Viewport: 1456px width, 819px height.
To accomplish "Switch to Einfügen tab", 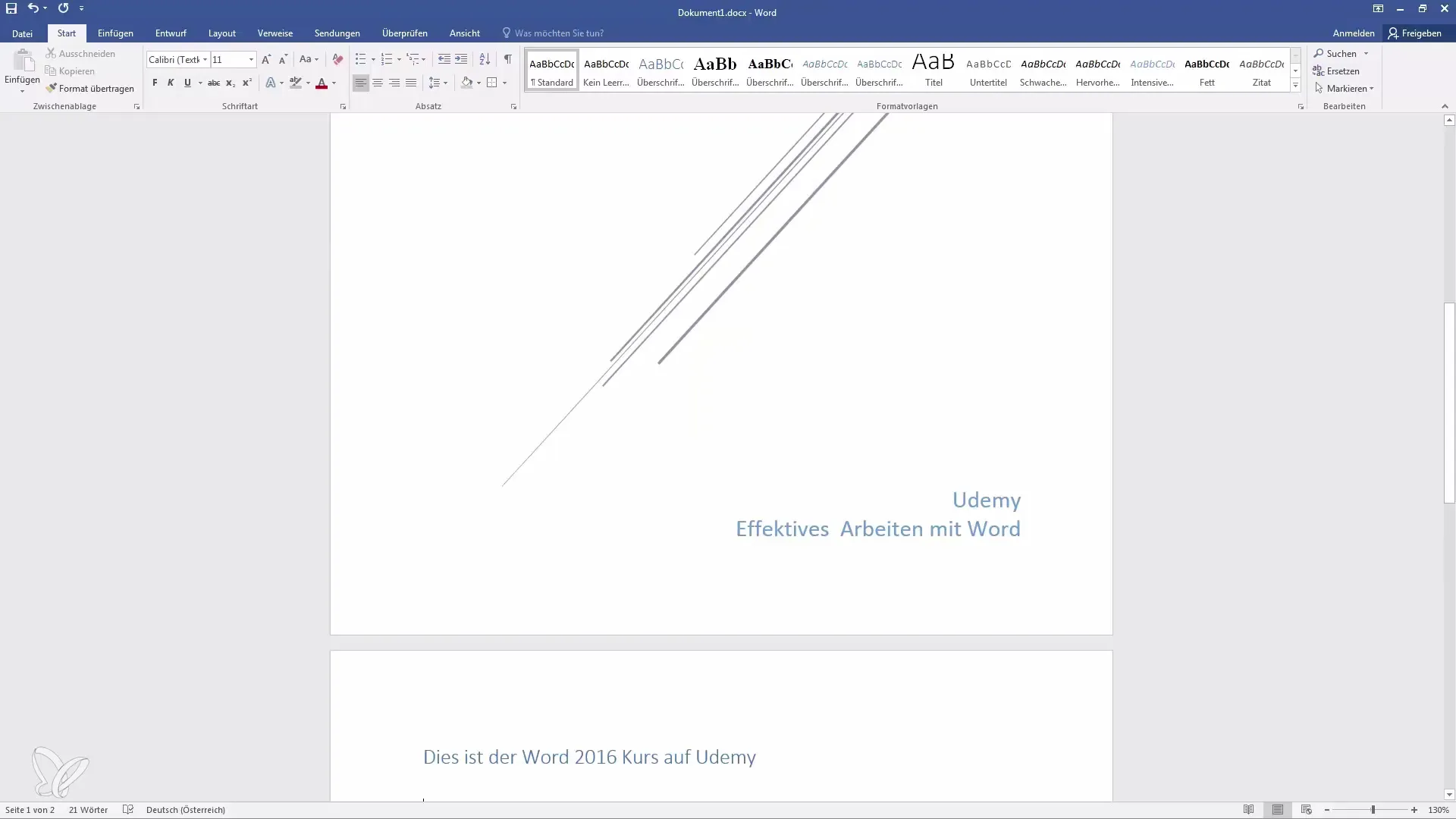I will (115, 33).
